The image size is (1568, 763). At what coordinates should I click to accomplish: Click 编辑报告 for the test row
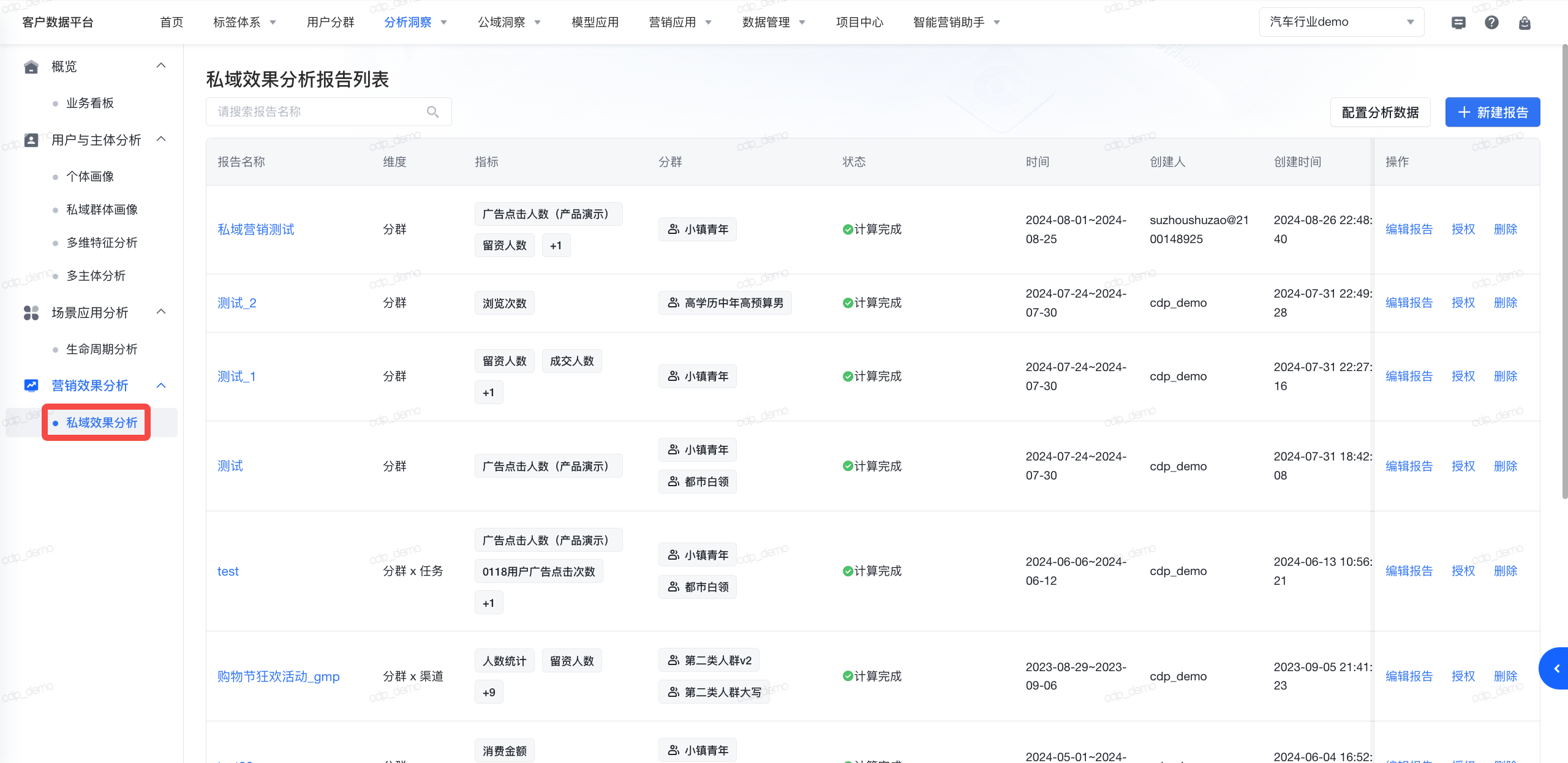click(x=1409, y=571)
